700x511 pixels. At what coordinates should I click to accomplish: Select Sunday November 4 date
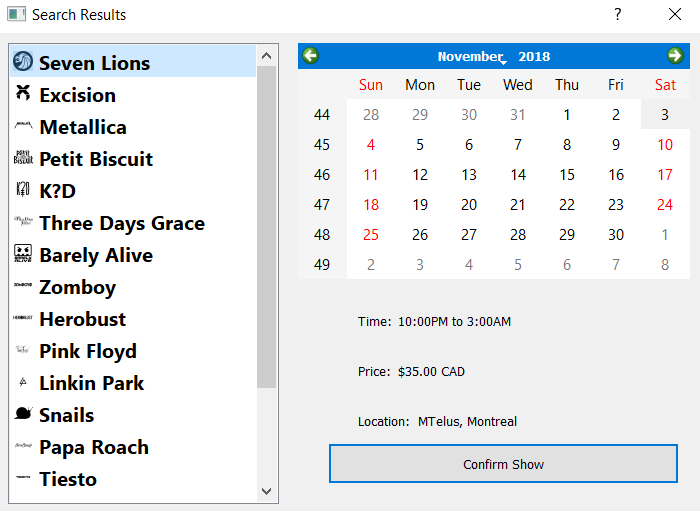tap(371, 145)
